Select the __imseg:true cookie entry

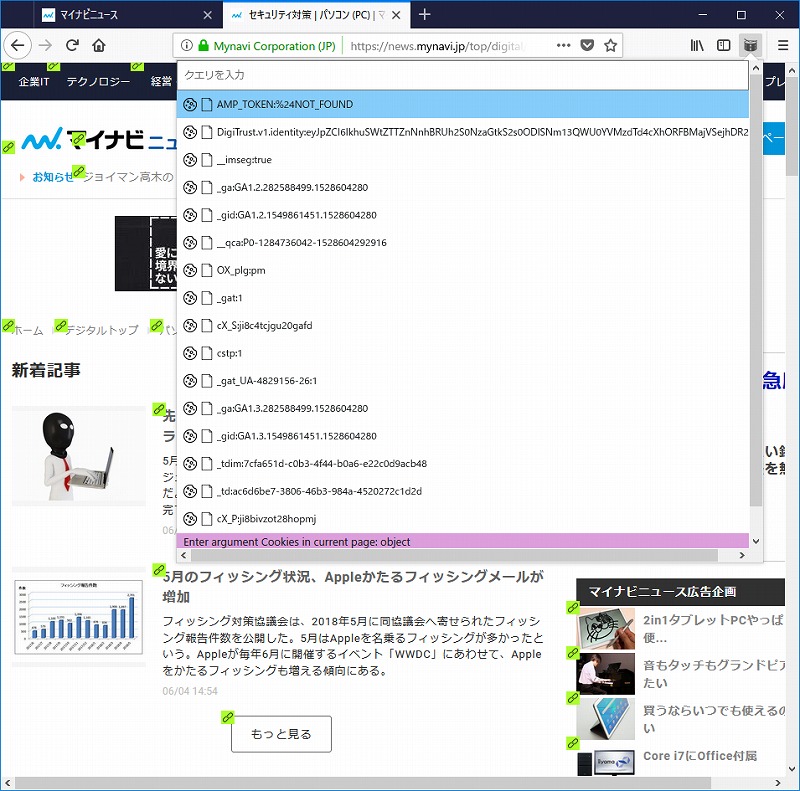tap(462, 160)
